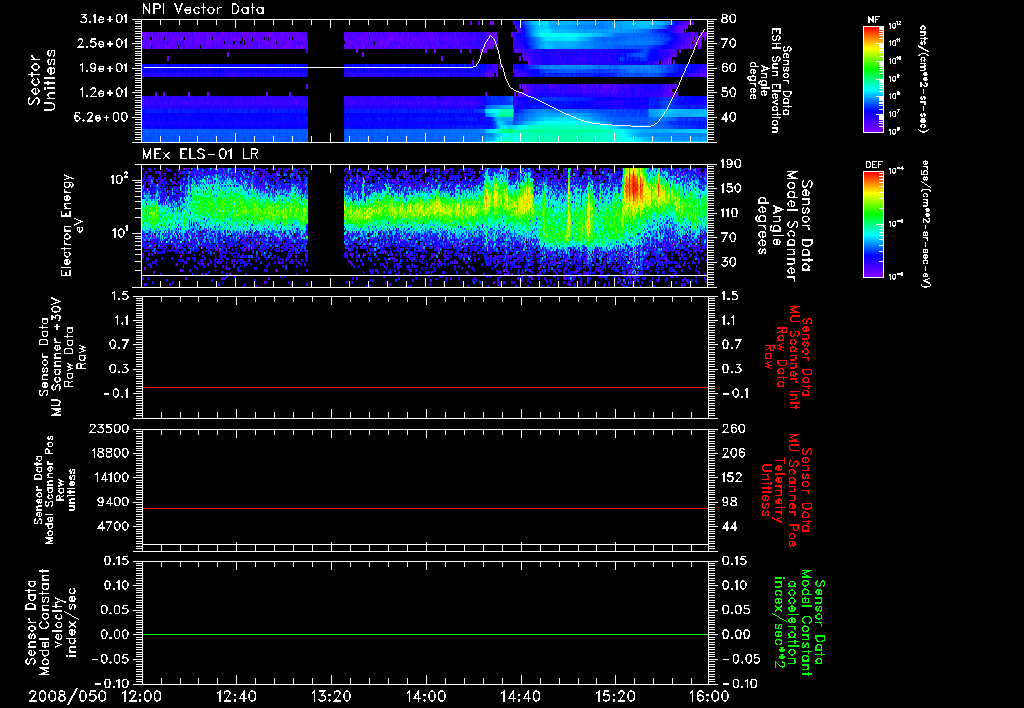Click the 10¹ electron energy tick
This screenshot has width=1024, height=708.
[x=119, y=233]
